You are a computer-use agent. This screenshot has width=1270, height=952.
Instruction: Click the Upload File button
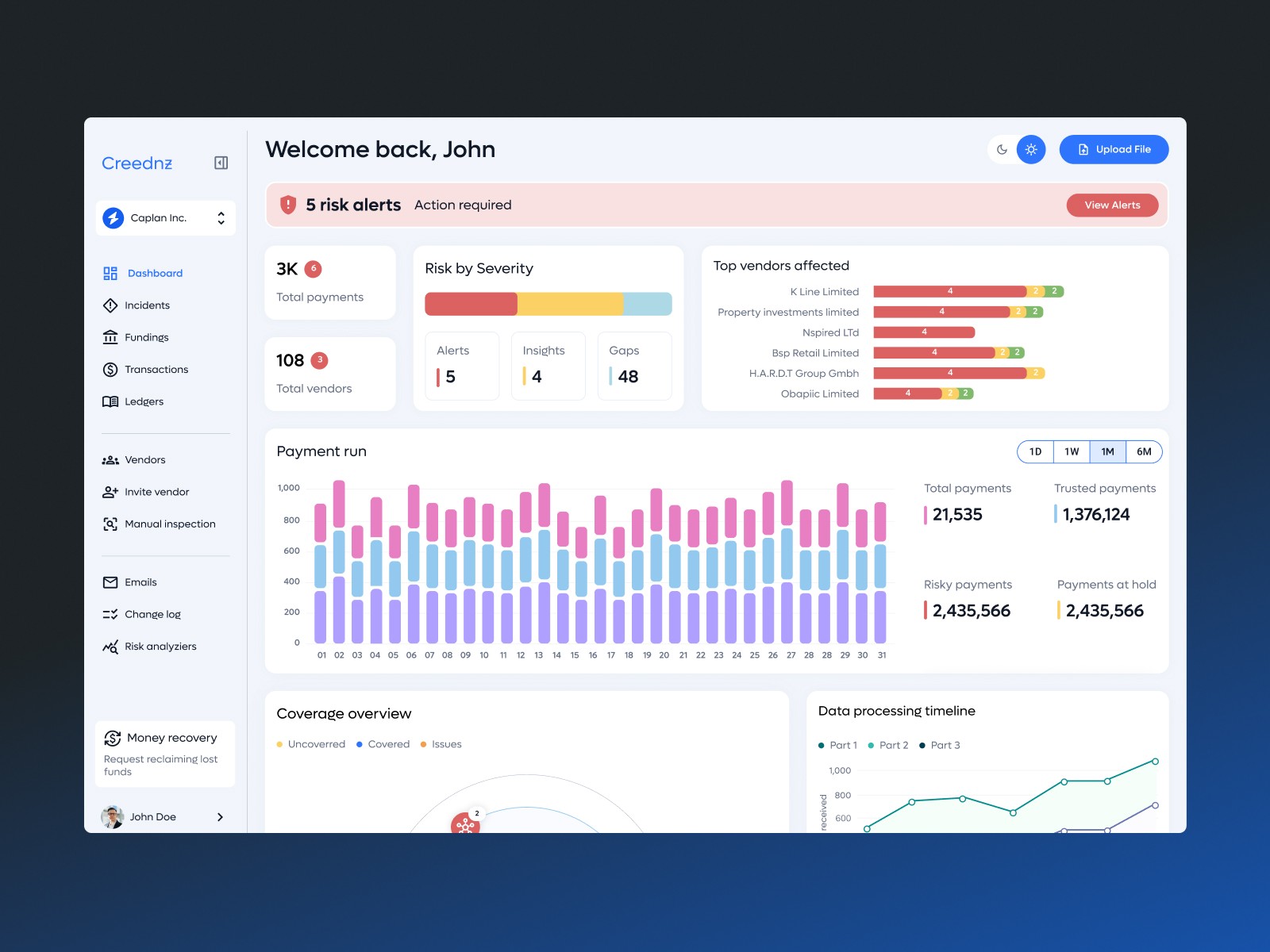pyautogui.click(x=1114, y=149)
